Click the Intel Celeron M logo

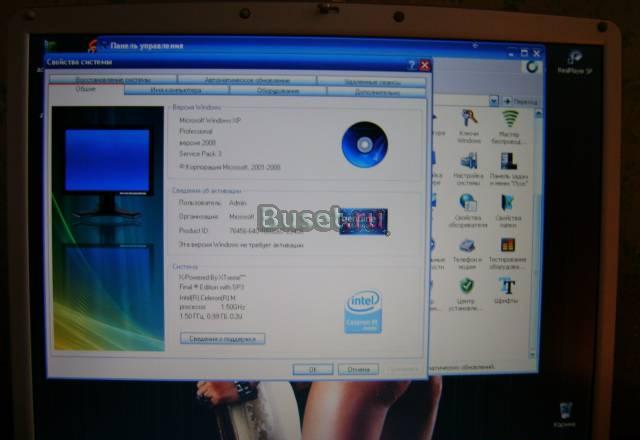coord(363,312)
